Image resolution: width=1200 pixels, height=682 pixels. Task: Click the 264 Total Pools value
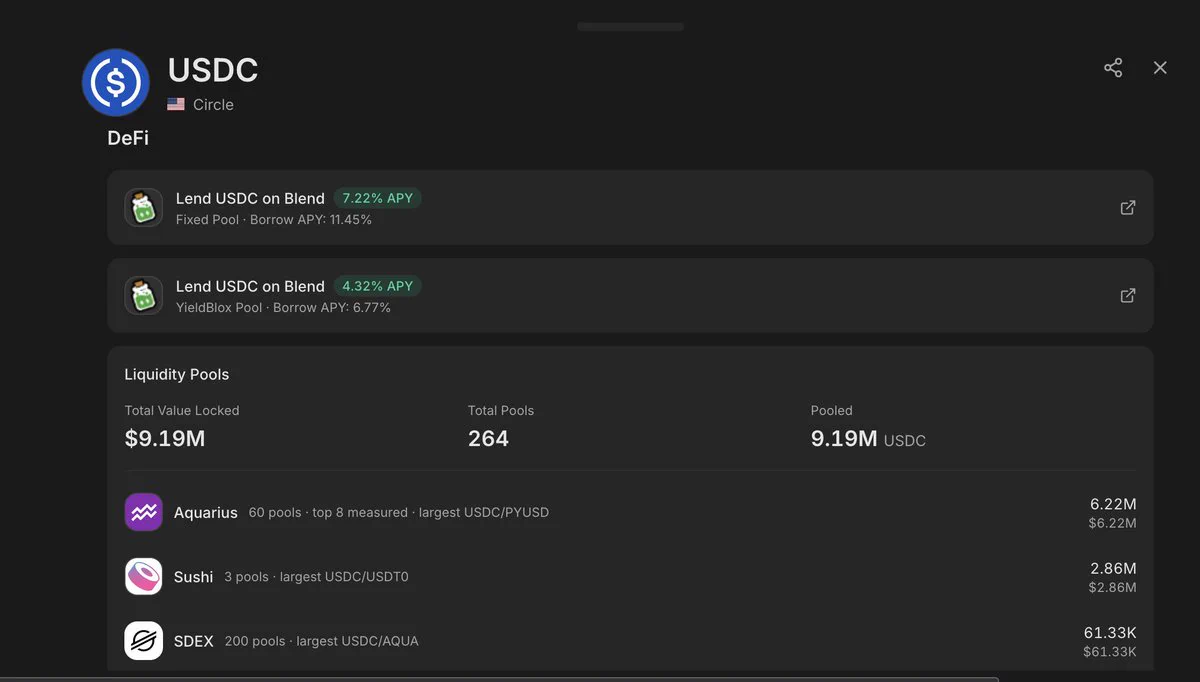pyautogui.click(x=488, y=438)
